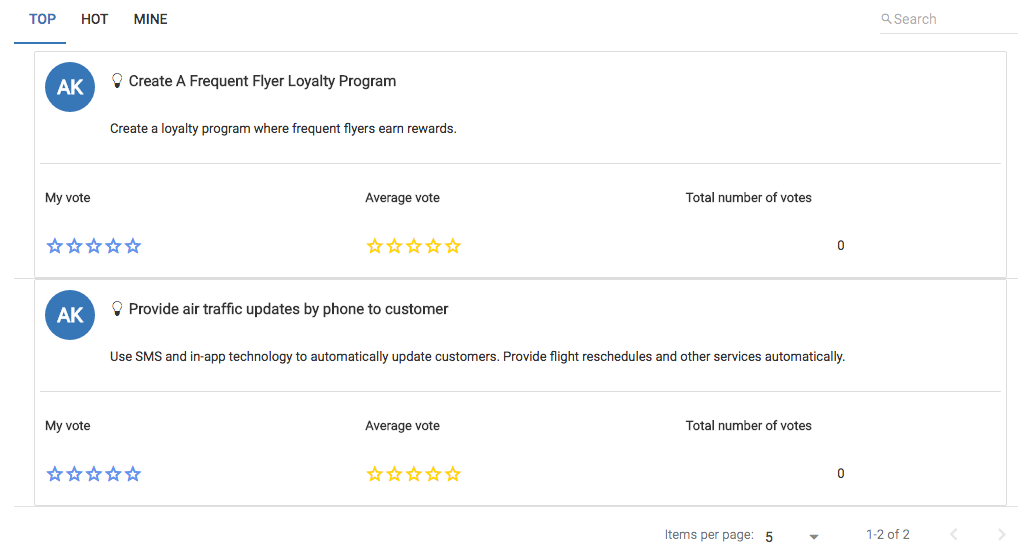Click the AK avatar on Frequent Flyer idea

point(70,87)
